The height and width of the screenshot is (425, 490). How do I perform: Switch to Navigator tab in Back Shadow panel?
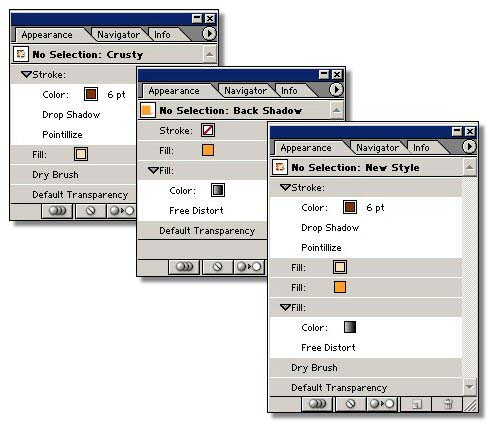[245, 91]
